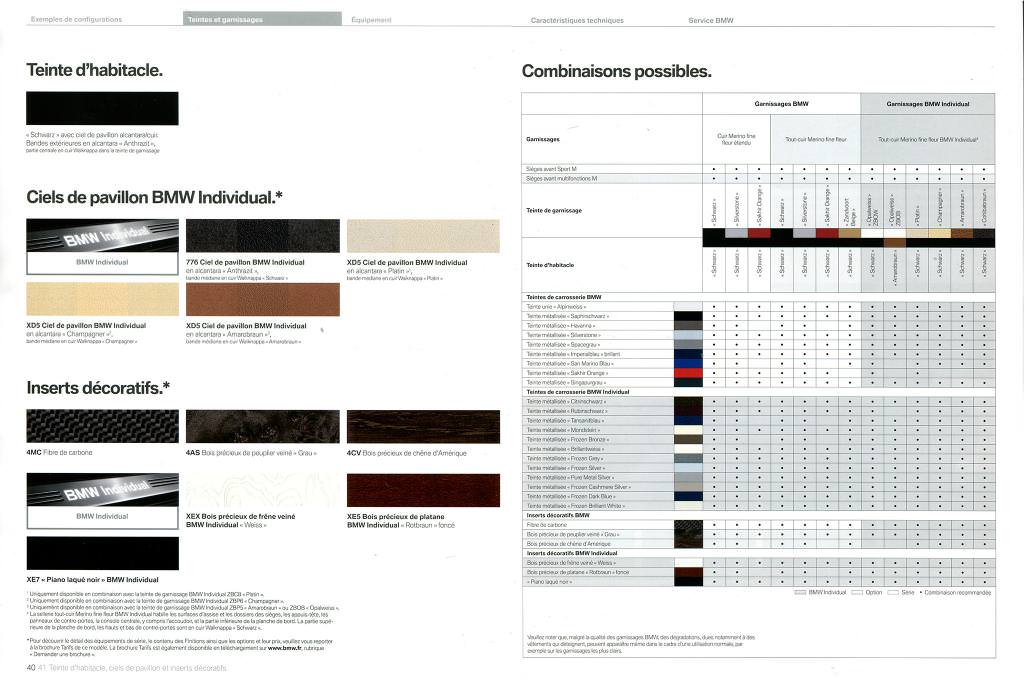1024x684 pixels.
Task: Select the 776 Anthrazit headliner swatch
Action: [263, 236]
